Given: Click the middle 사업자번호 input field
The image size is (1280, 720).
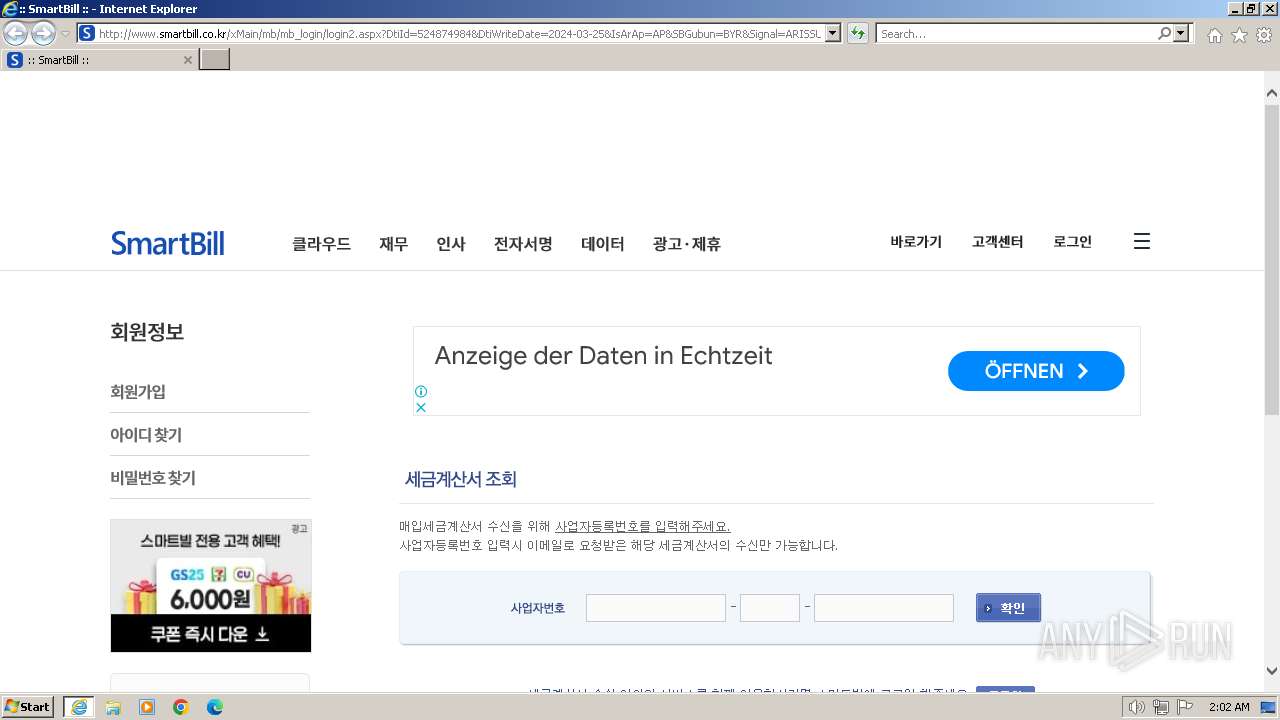Looking at the screenshot, I should coord(770,608).
